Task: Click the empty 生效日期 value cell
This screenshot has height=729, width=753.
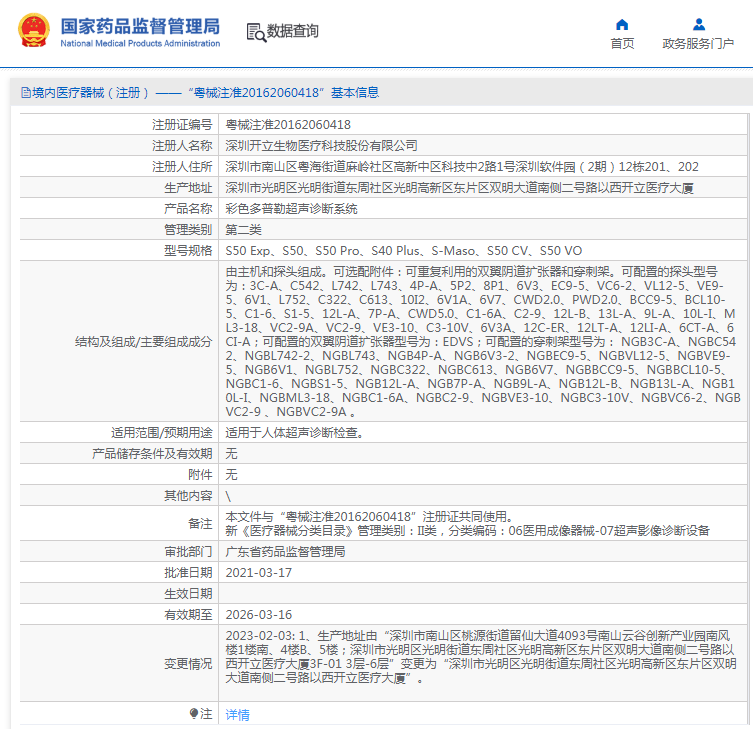Action: pos(483,594)
